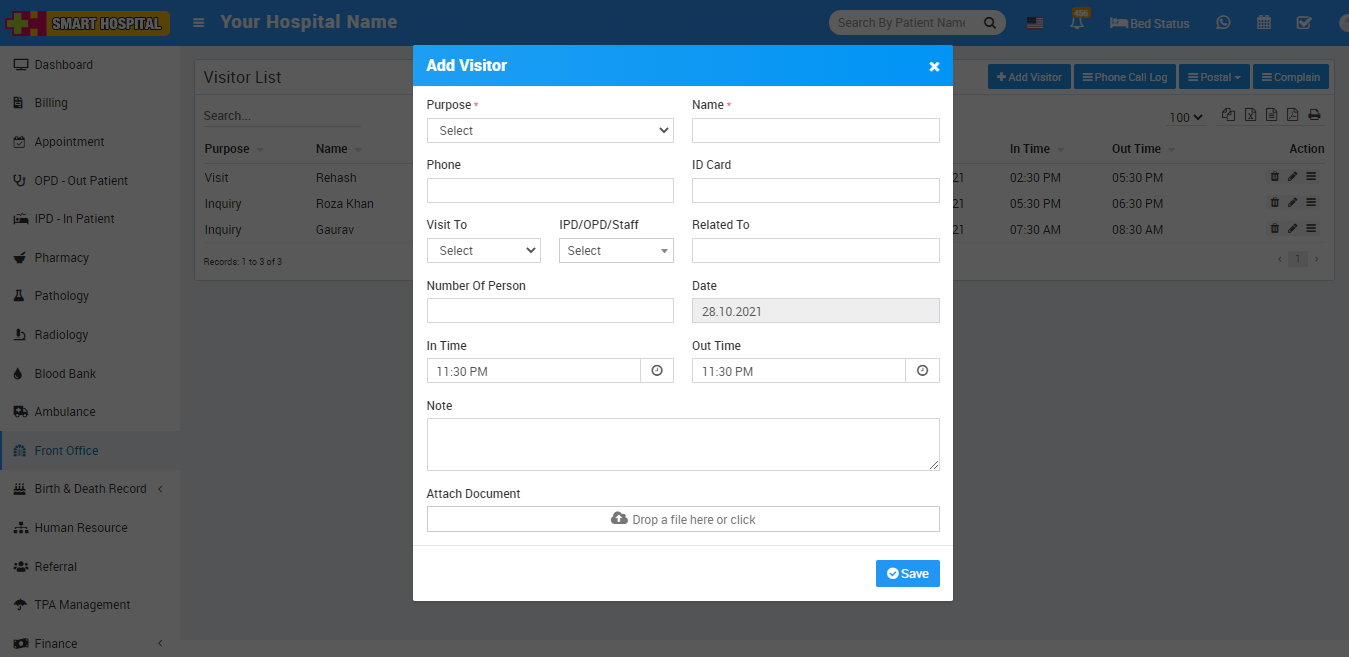This screenshot has width=1349, height=657.
Task: Click the print icon in visitor list
Action: [x=1314, y=115]
